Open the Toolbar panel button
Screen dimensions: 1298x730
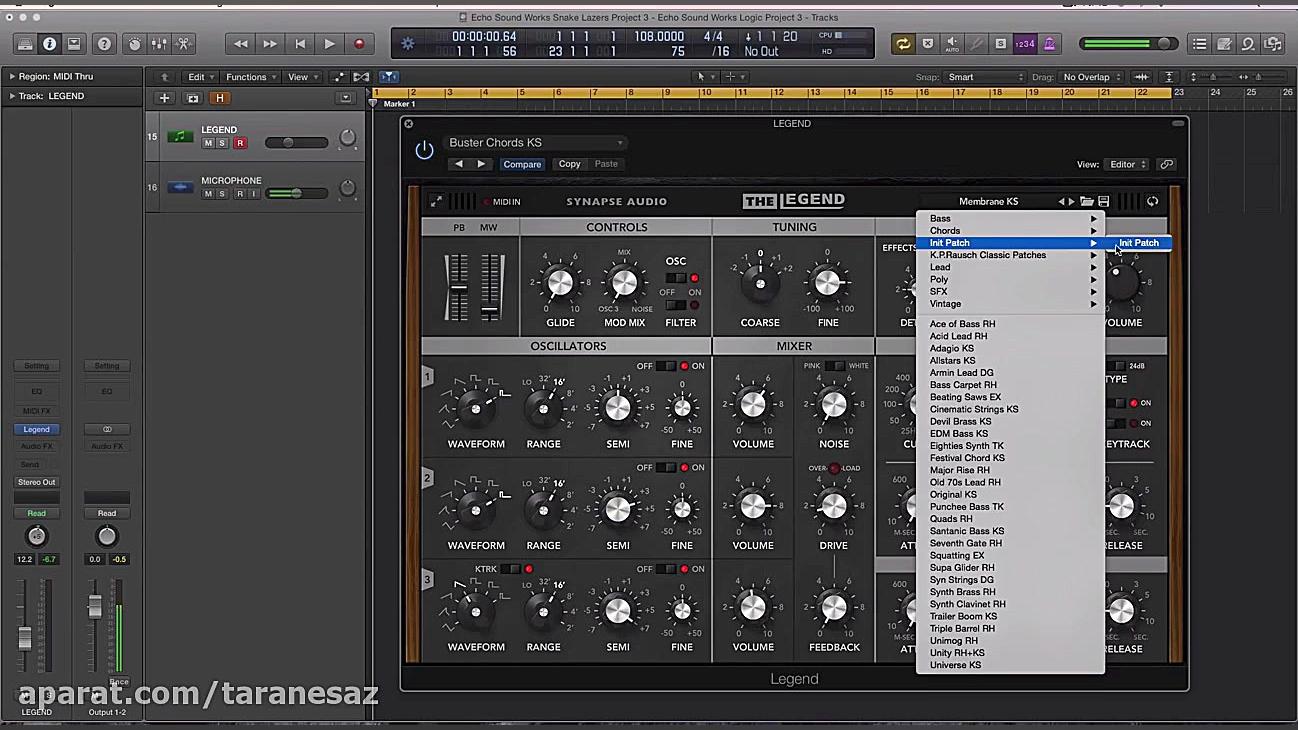(74, 44)
